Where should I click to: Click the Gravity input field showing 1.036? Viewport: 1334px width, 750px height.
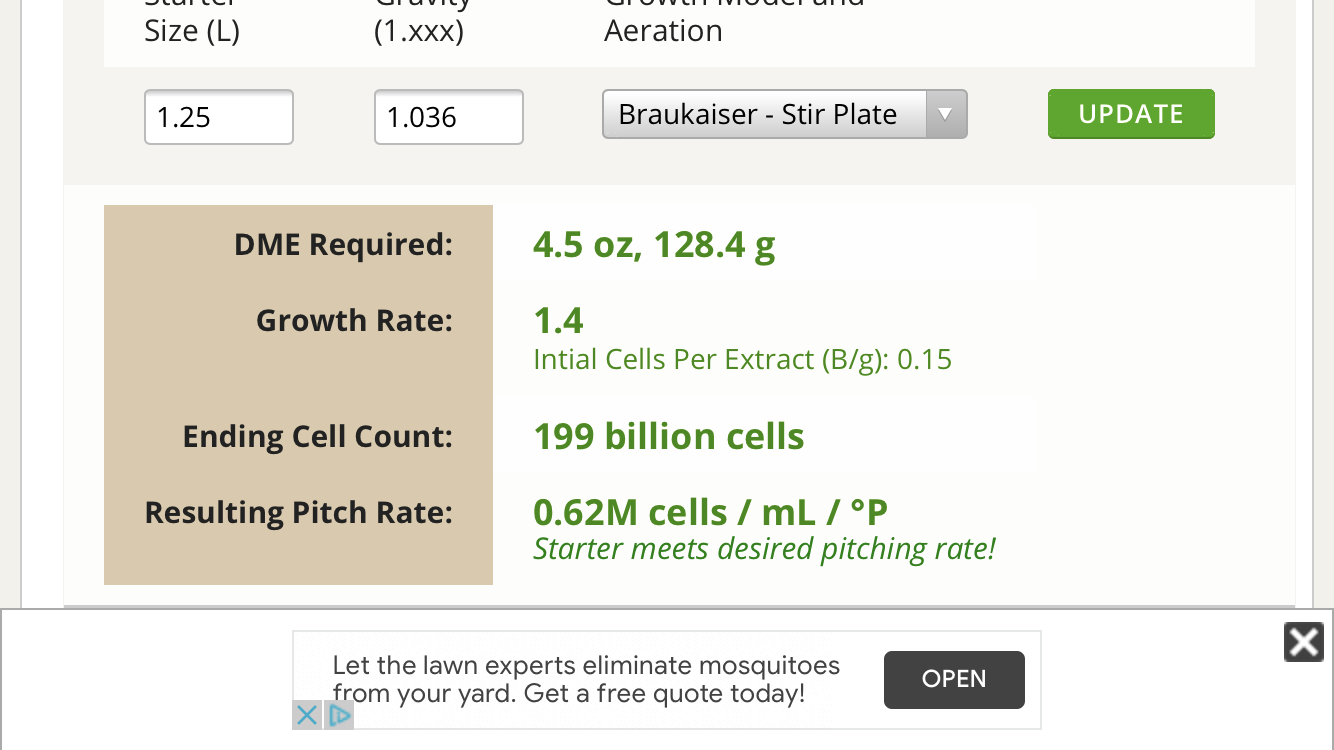point(449,117)
